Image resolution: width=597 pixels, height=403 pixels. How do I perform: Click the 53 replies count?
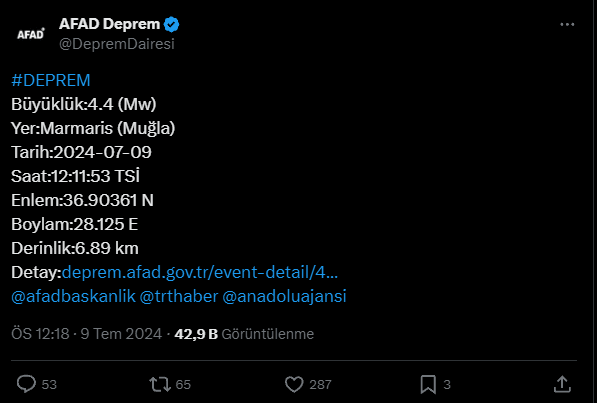[49, 385]
